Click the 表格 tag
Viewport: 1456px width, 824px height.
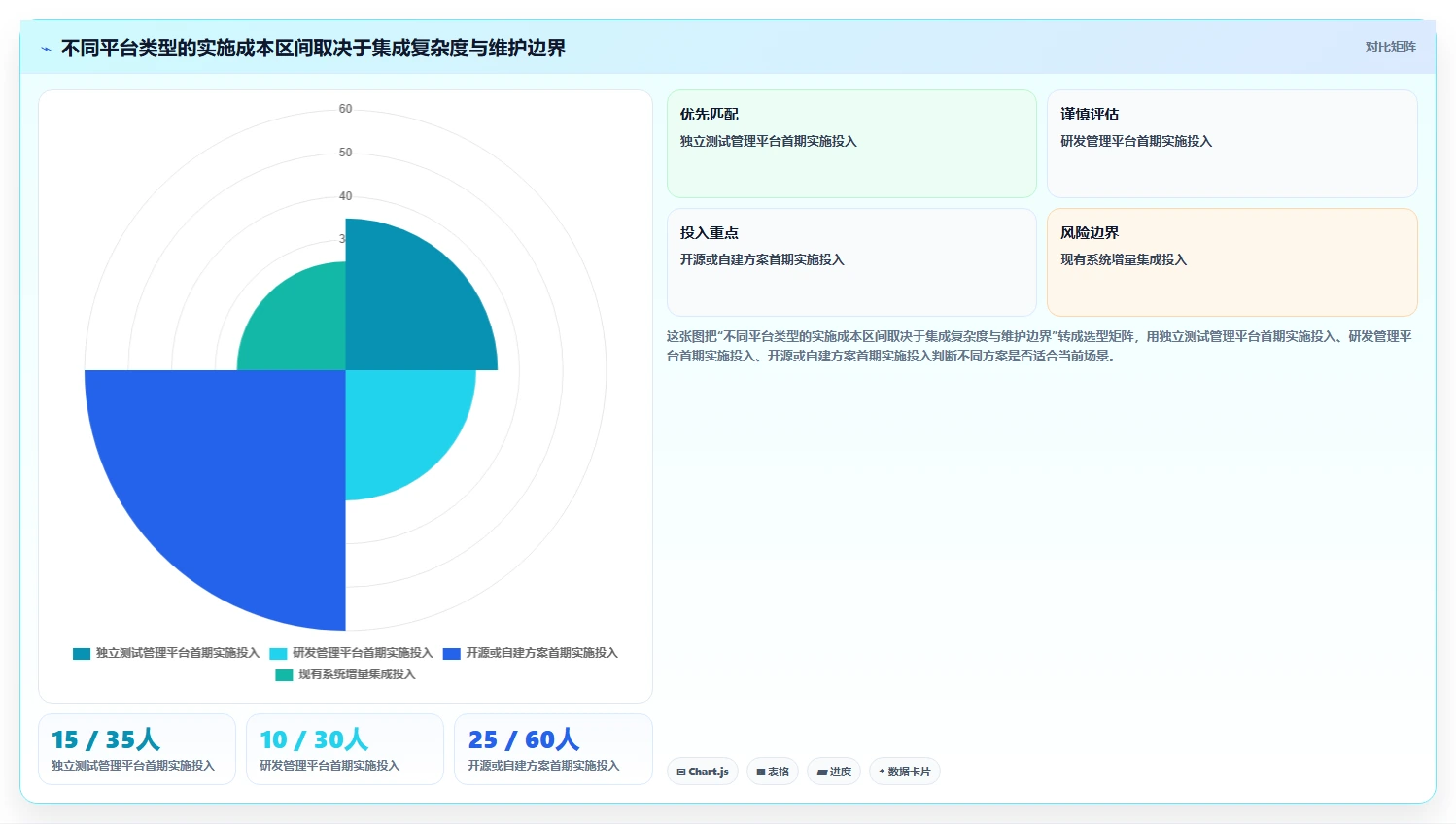(773, 772)
